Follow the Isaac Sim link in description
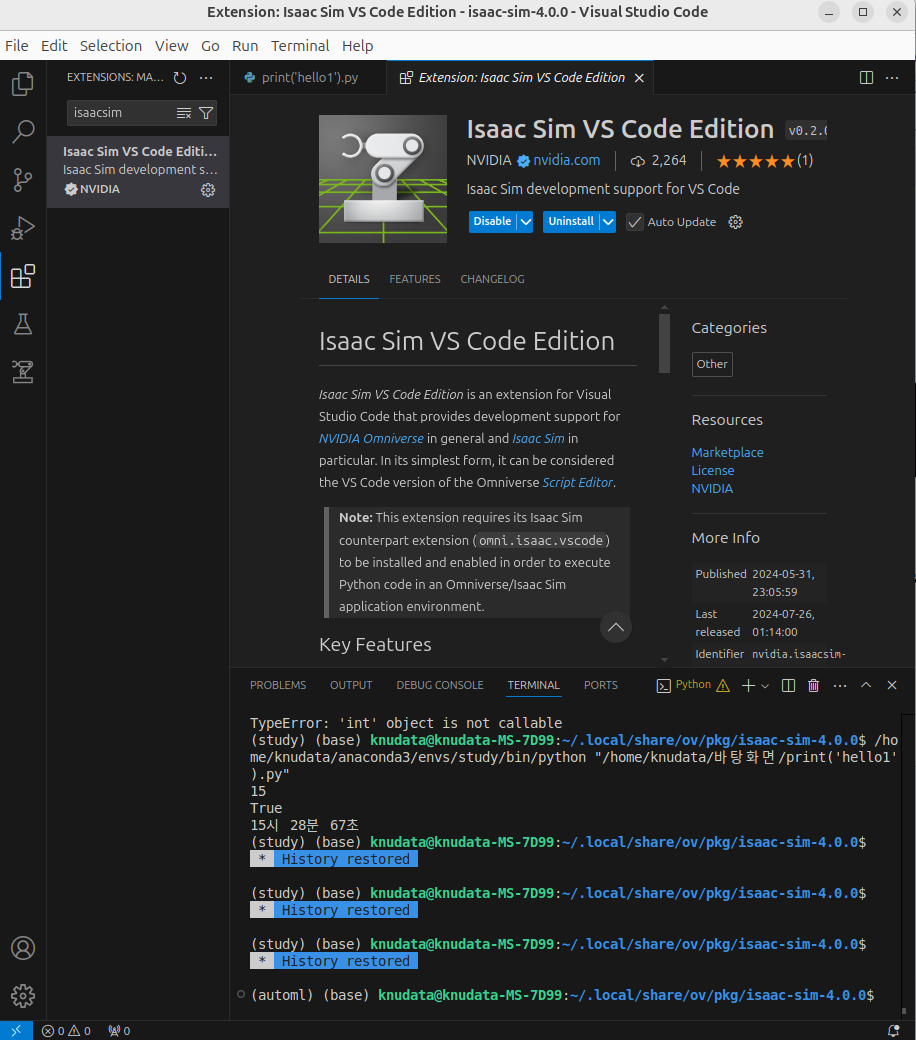The height and width of the screenshot is (1040, 916). click(x=538, y=438)
